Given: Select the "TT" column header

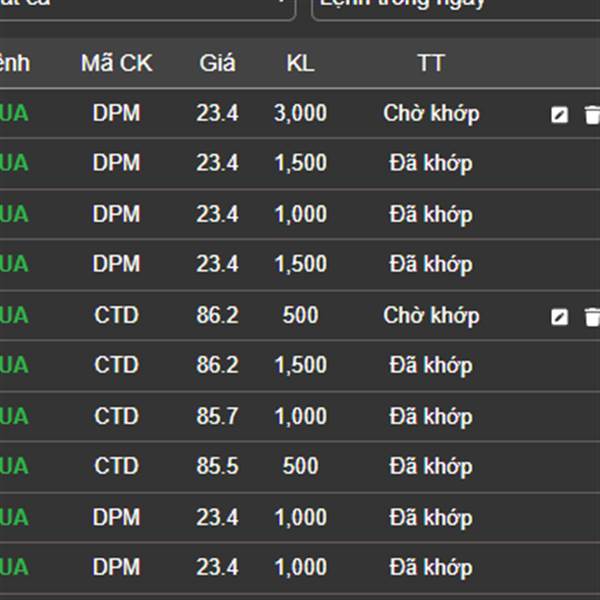Looking at the screenshot, I should 431,63.
